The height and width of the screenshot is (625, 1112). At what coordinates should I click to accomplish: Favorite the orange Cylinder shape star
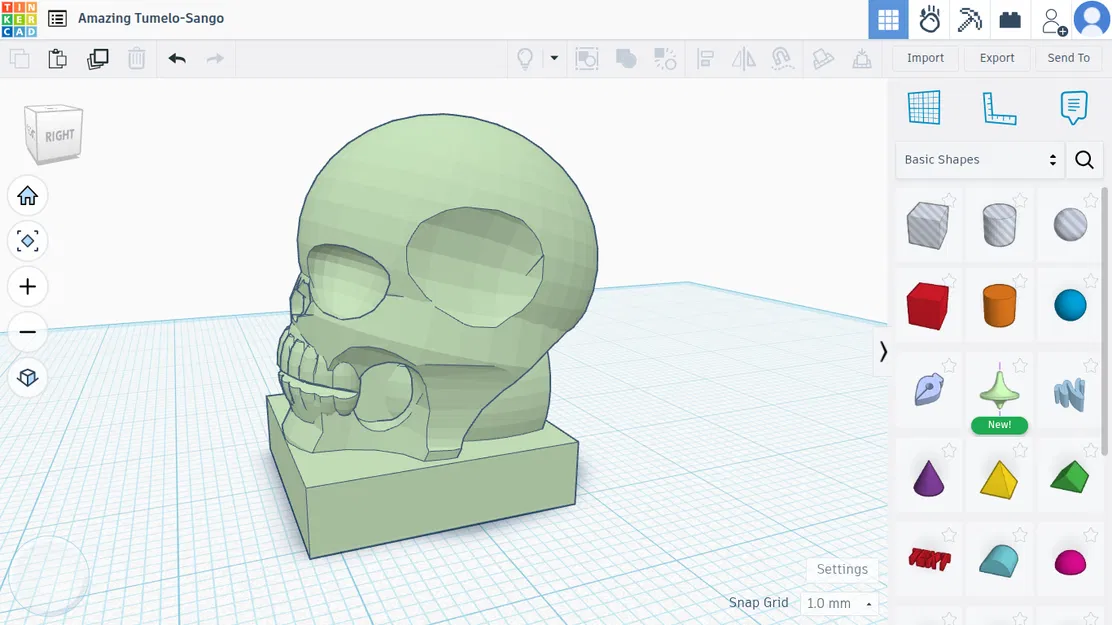[1020, 283]
